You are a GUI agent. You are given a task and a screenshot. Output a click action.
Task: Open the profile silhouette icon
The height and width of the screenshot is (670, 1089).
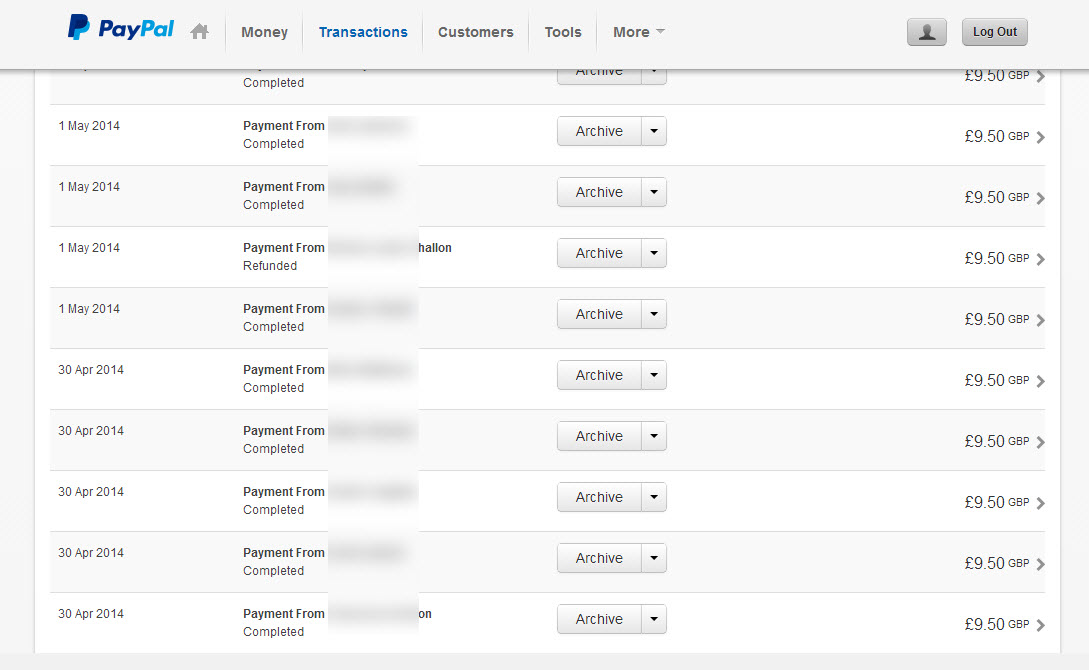click(926, 32)
